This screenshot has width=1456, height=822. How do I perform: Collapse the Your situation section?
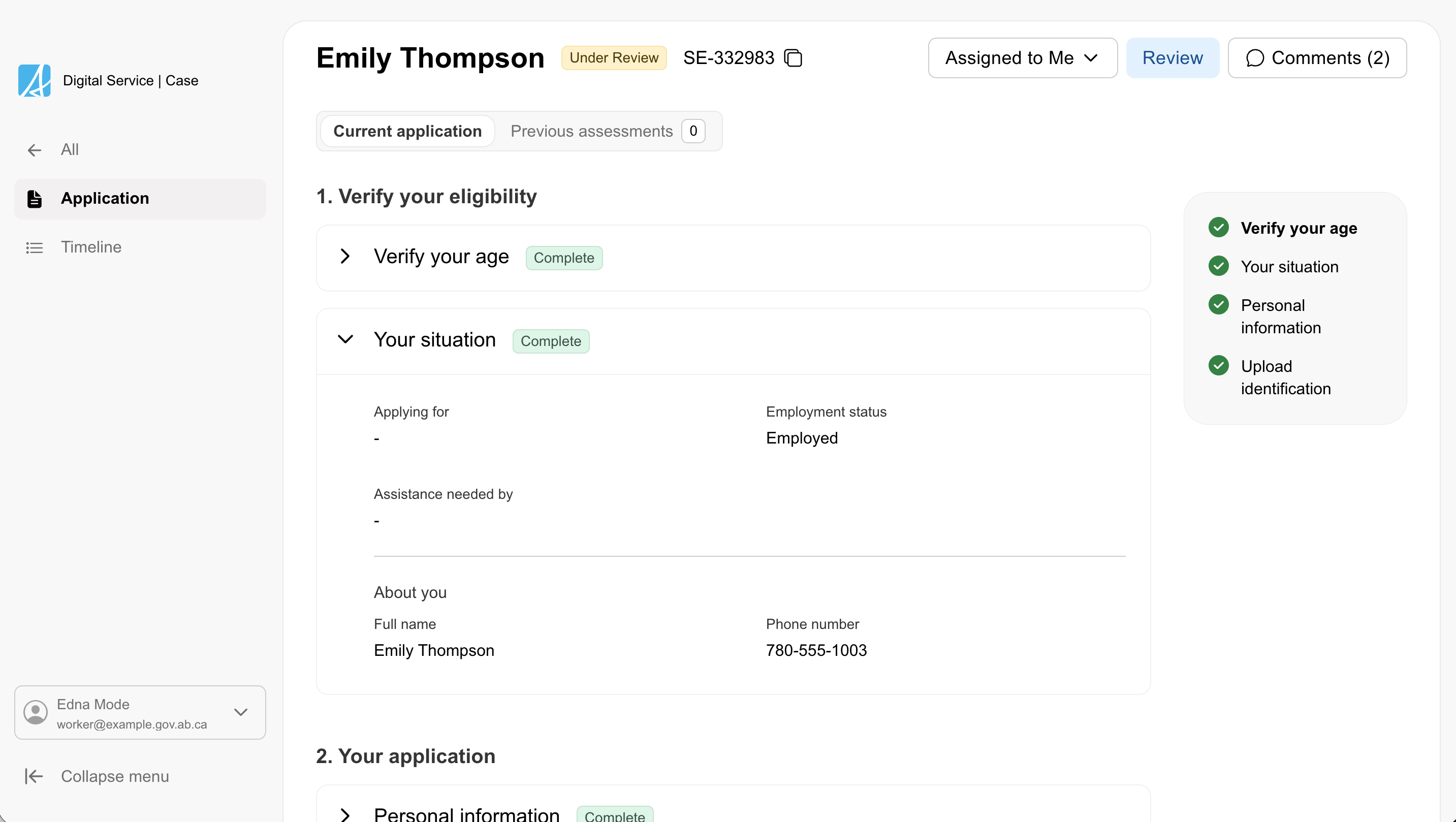point(345,340)
